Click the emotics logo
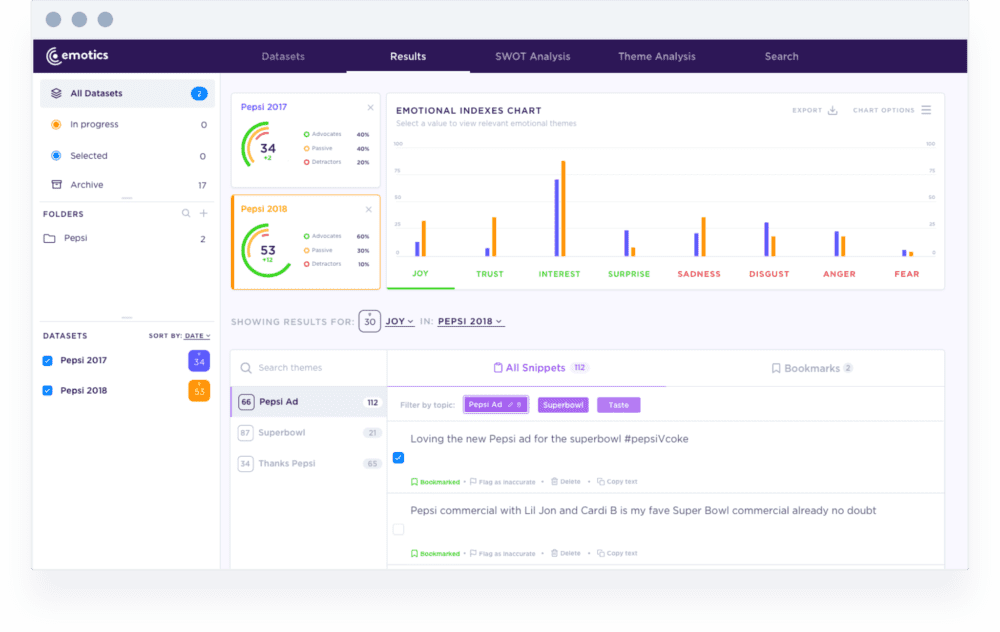 (x=77, y=55)
